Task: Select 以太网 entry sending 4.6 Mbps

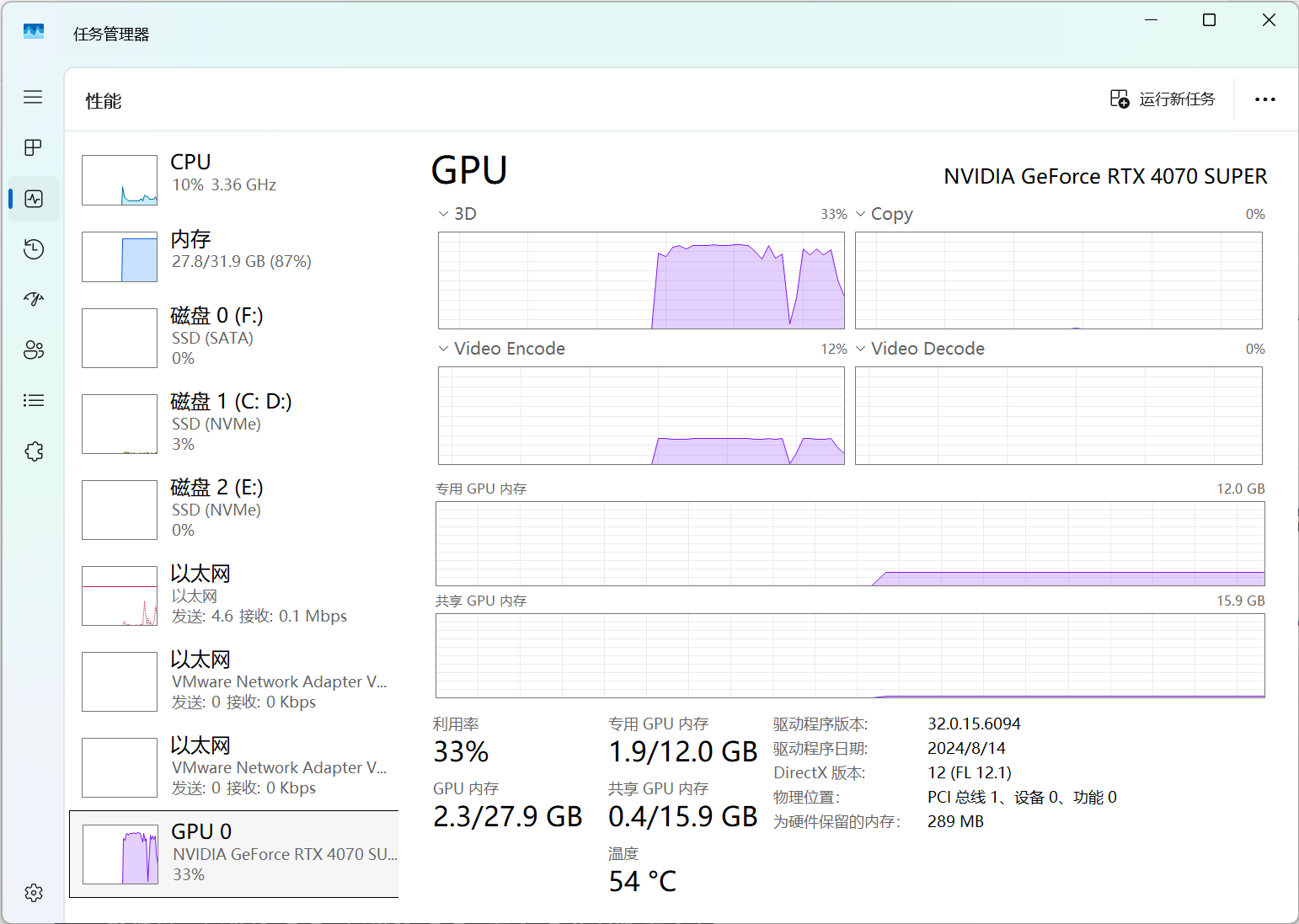Action: (234, 595)
